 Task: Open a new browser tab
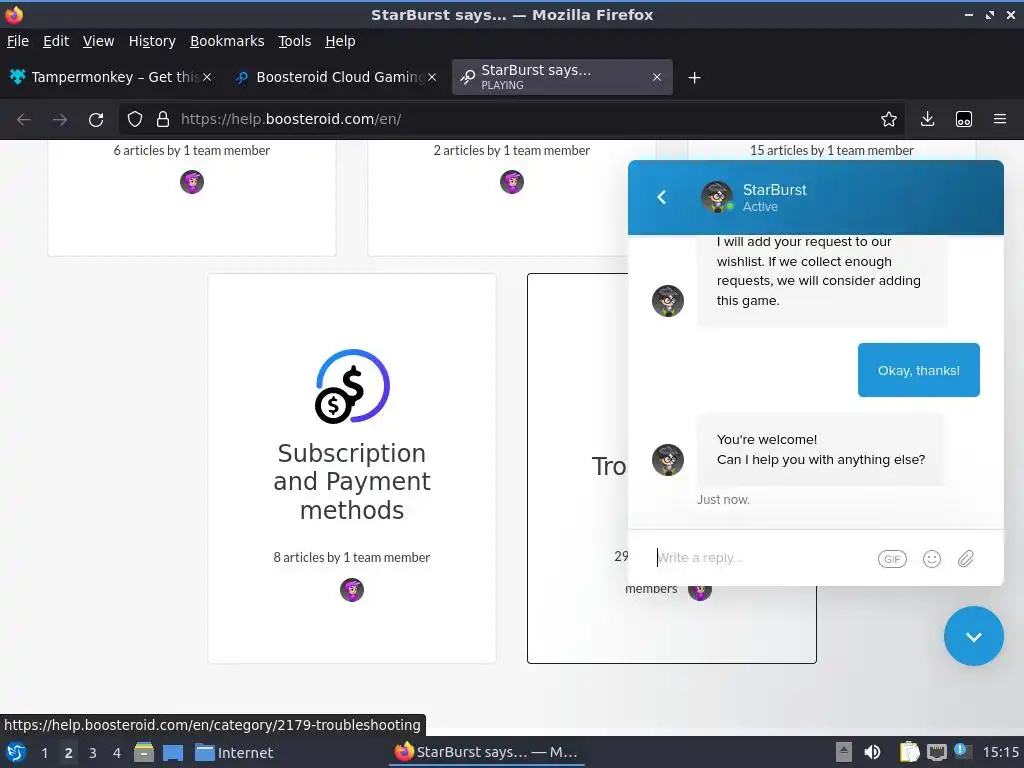(x=694, y=78)
